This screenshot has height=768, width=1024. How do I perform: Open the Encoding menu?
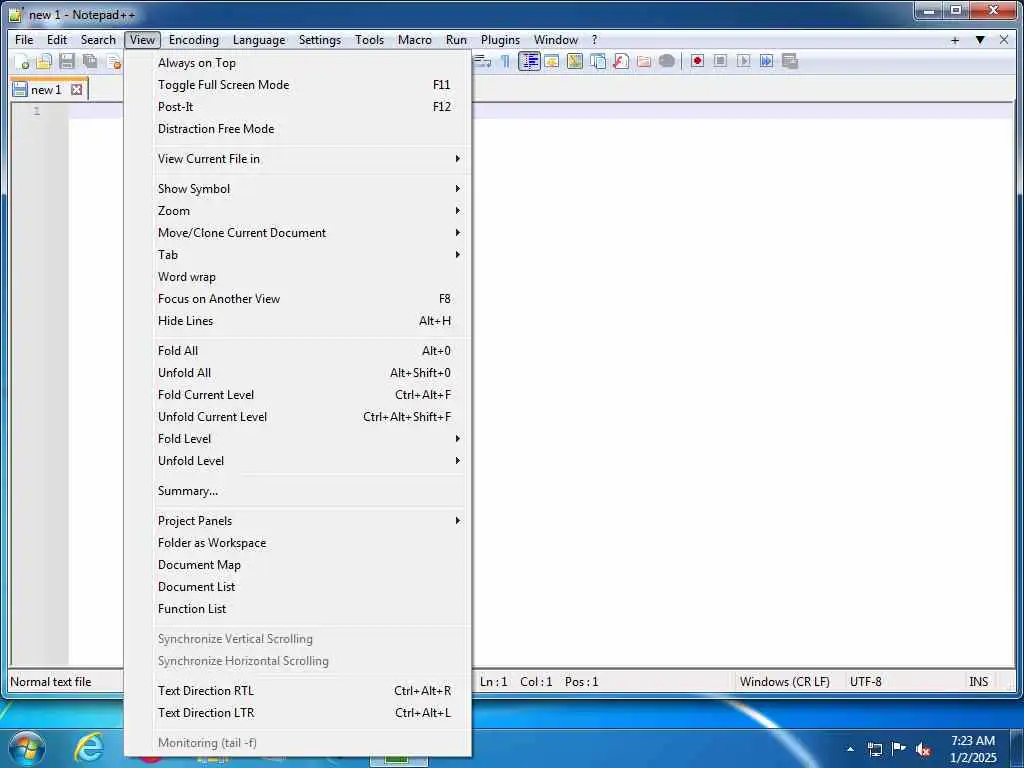pos(194,40)
